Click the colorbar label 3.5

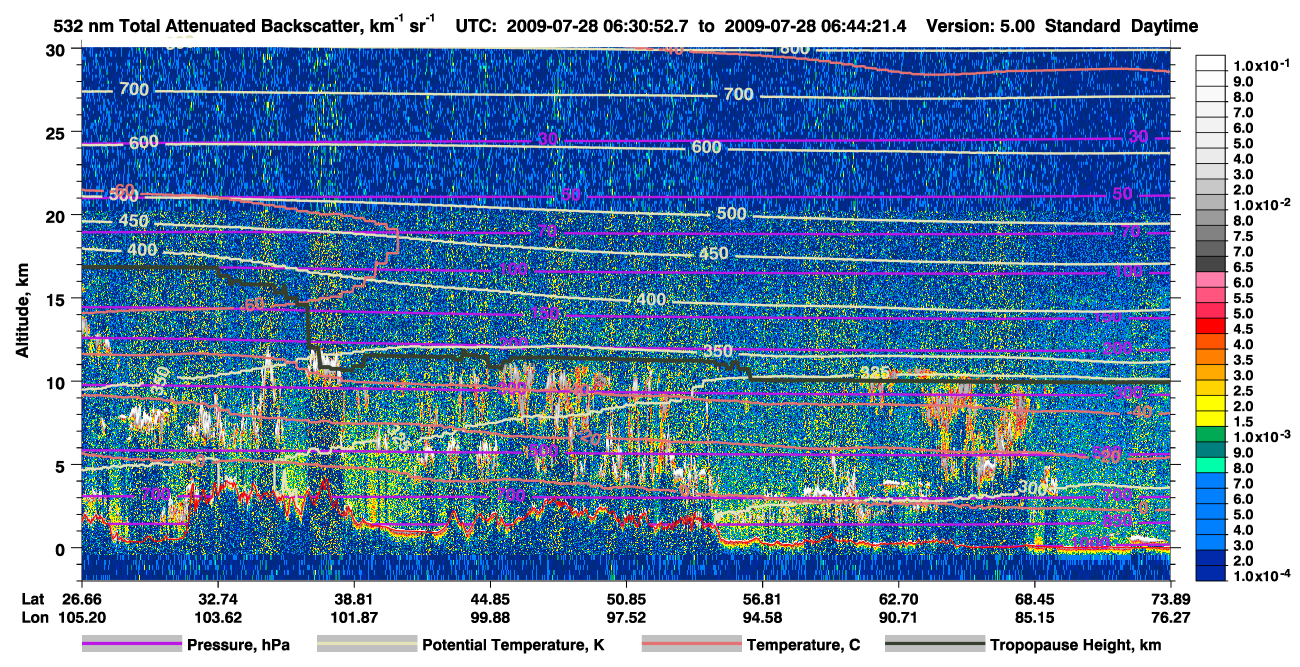(1245, 359)
